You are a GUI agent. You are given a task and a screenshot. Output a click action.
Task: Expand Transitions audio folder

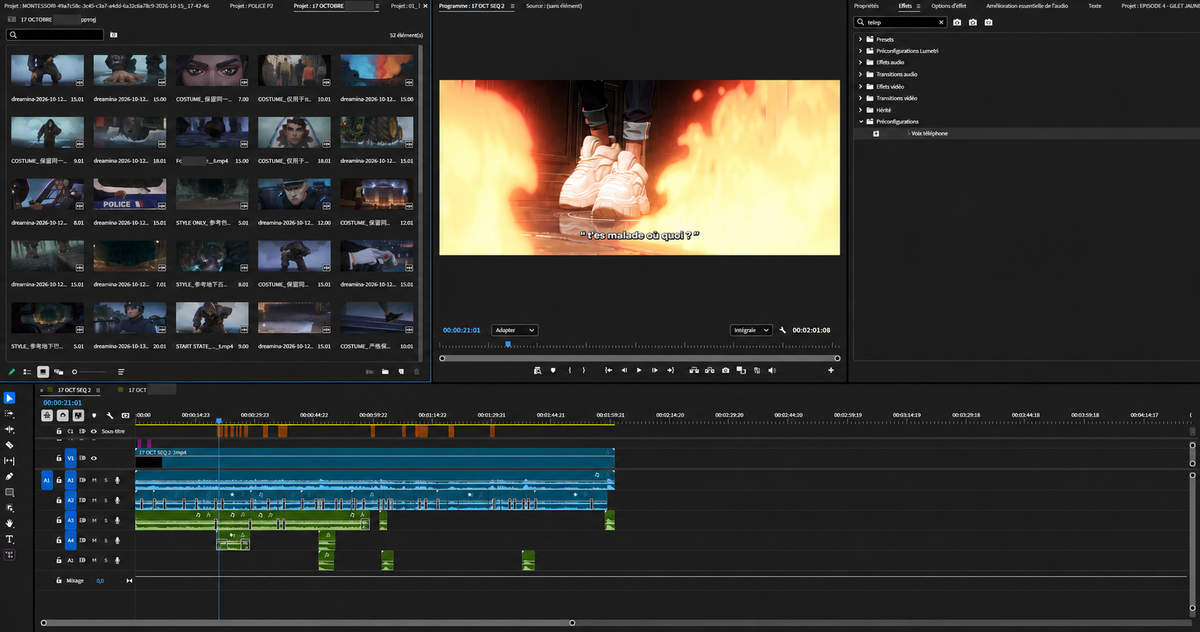tap(860, 74)
